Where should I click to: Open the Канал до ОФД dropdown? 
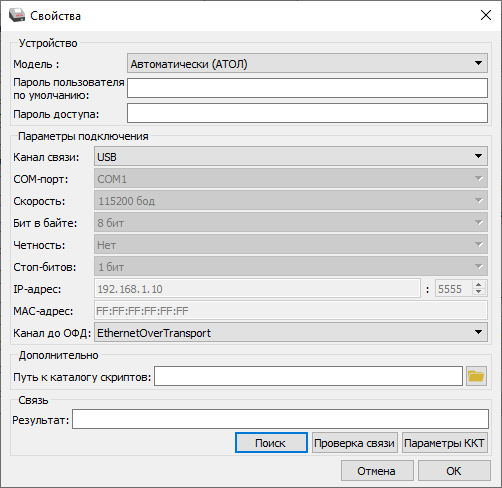(x=291, y=332)
